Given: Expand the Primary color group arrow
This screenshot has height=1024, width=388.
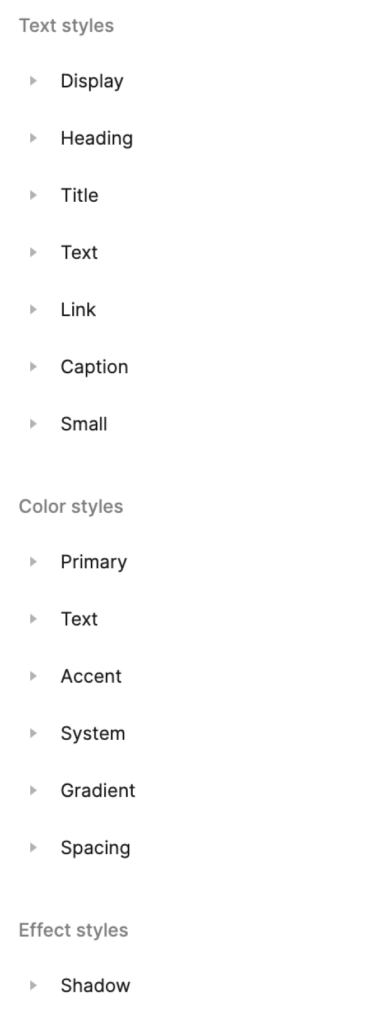Looking at the screenshot, I should [x=33, y=562].
